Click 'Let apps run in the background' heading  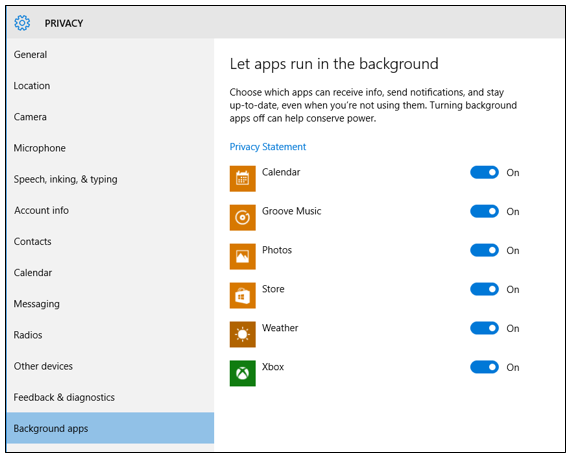(334, 64)
